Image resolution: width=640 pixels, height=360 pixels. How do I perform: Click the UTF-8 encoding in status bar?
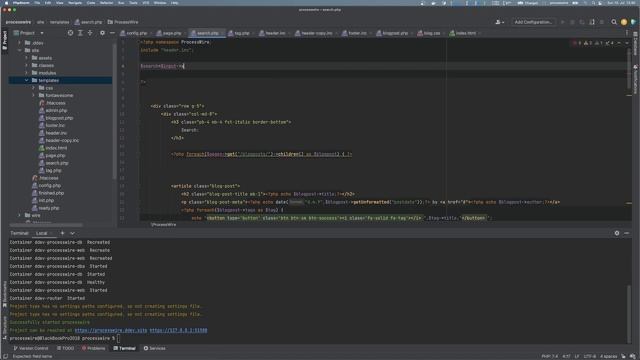pyautogui.click(x=589, y=356)
